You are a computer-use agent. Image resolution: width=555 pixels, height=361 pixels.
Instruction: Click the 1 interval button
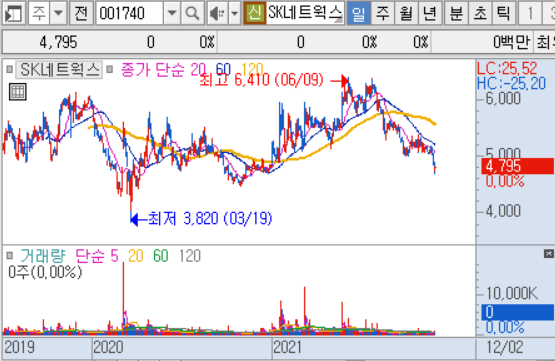click(x=530, y=13)
